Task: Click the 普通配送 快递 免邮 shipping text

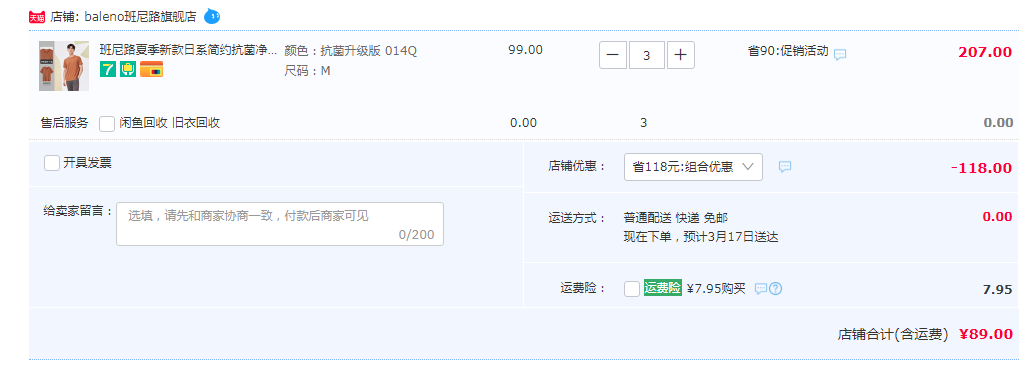Action: (675, 218)
